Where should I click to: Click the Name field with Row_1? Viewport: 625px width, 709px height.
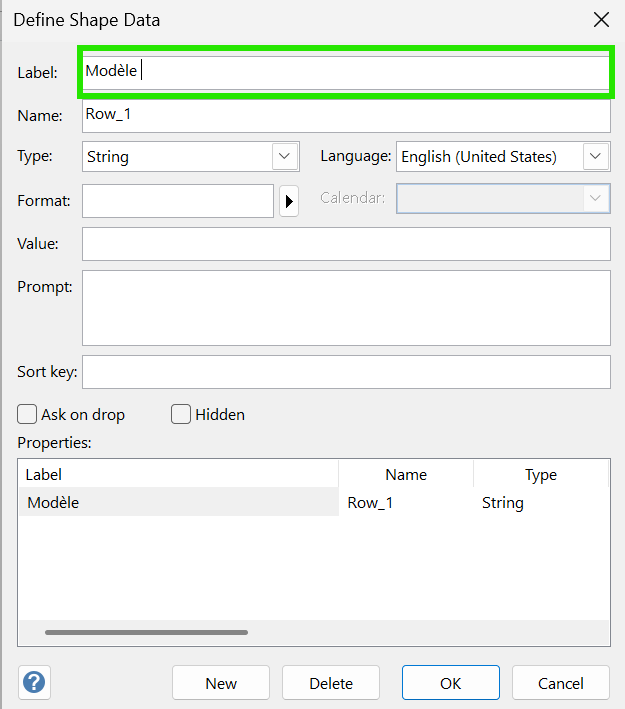tap(346, 115)
